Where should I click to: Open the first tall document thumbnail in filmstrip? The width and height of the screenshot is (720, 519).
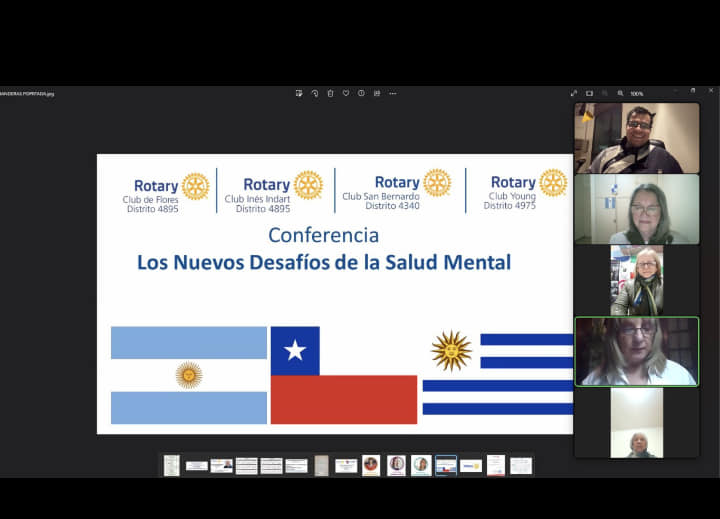point(172,465)
